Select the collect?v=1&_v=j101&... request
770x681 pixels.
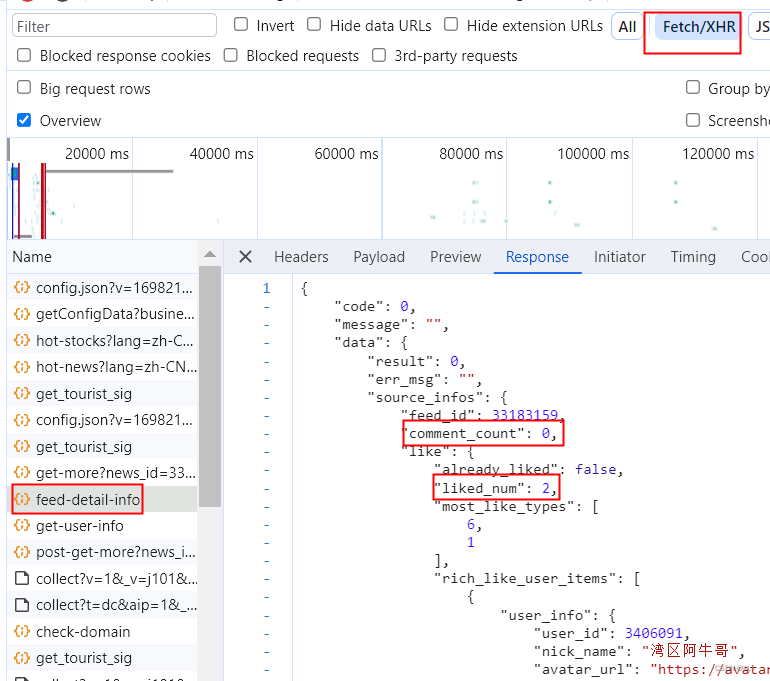[x=103, y=579]
